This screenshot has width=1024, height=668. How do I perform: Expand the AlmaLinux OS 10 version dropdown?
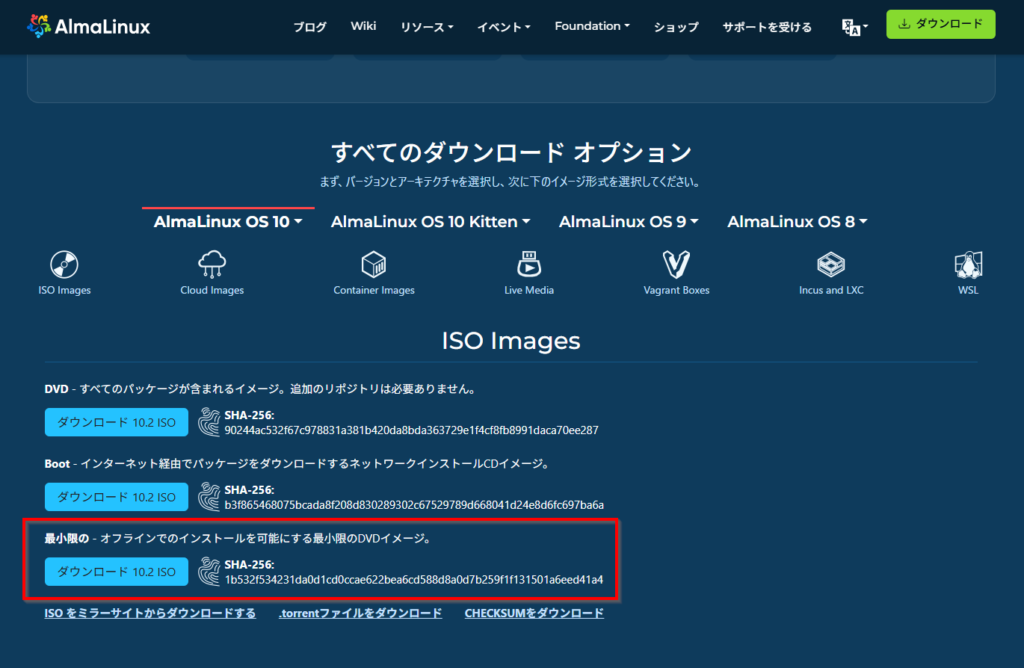pos(228,222)
